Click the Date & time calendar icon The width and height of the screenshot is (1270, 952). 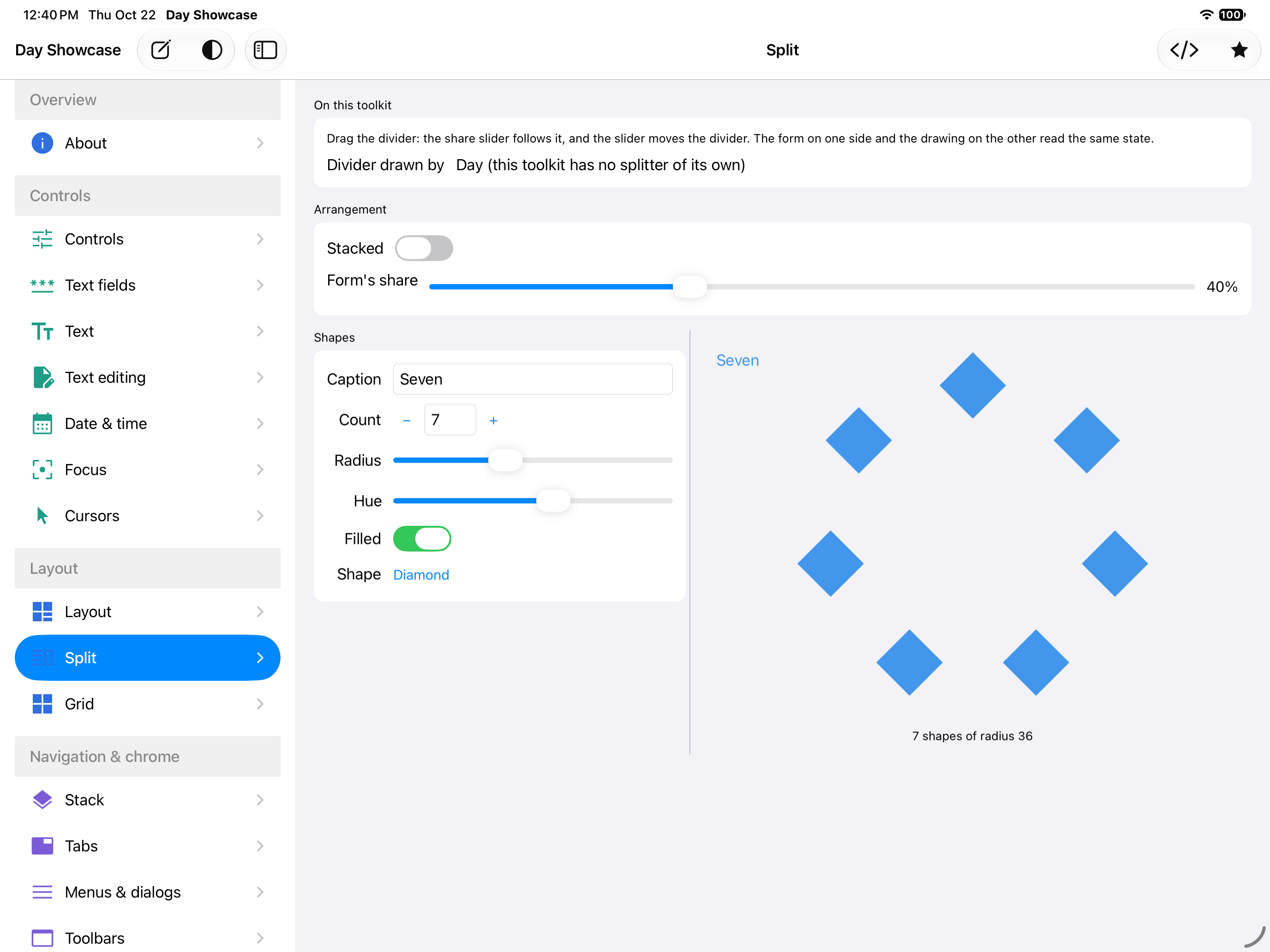(x=42, y=423)
